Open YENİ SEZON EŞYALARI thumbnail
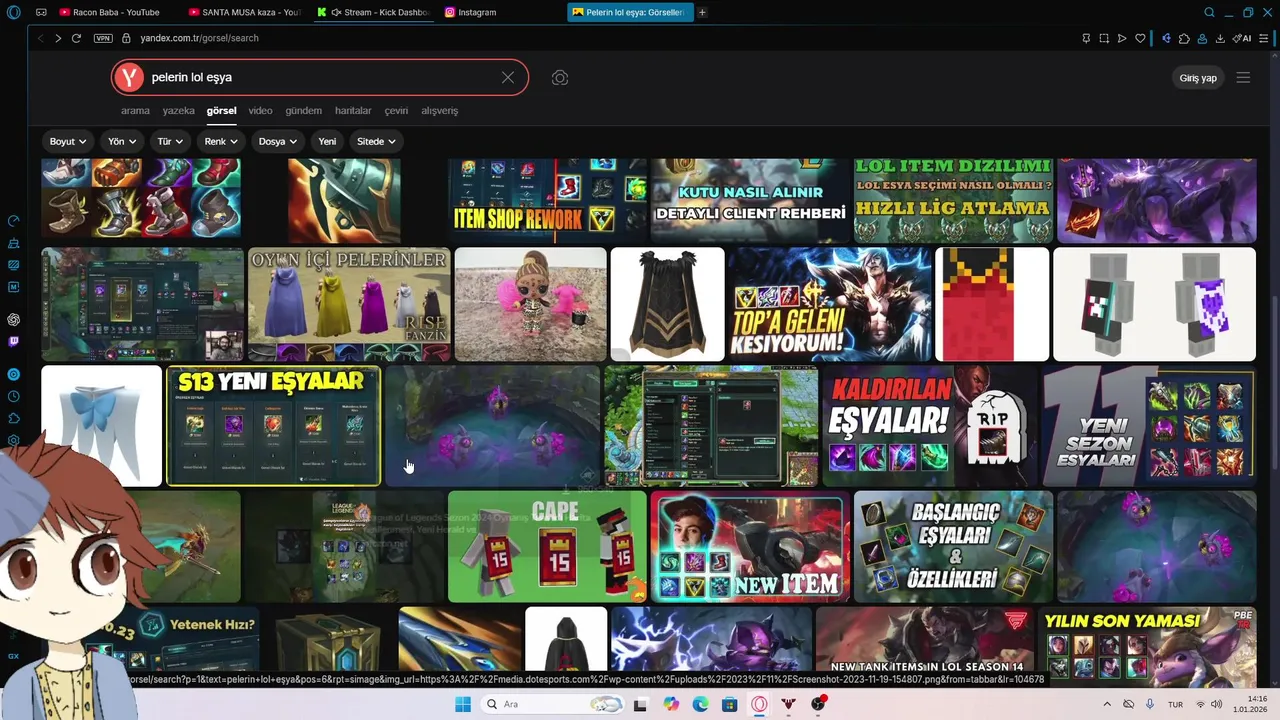Viewport: 1280px width, 720px height. [x=1148, y=426]
